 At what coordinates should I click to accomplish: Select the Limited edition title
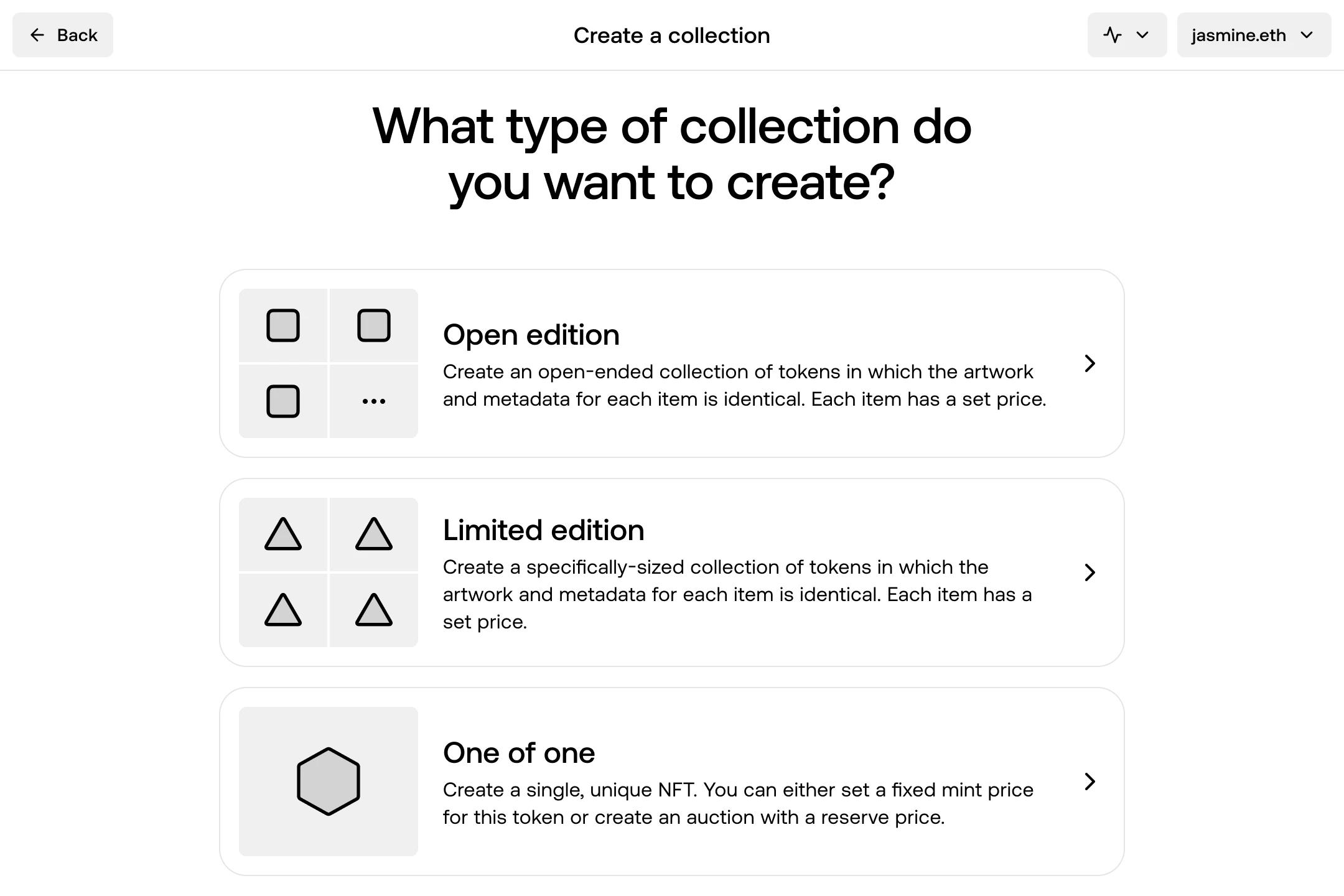coord(543,531)
